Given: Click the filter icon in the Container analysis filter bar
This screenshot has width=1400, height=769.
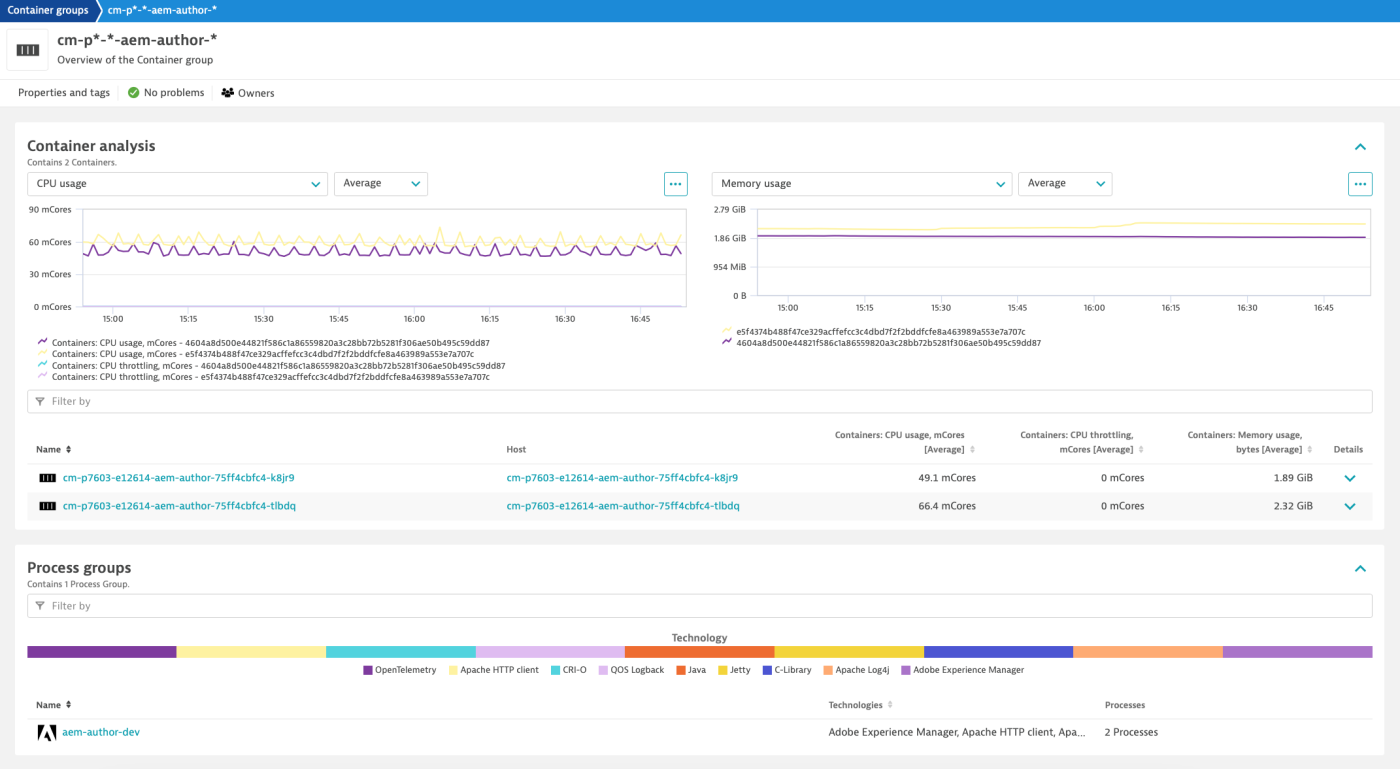Looking at the screenshot, I should [39, 400].
